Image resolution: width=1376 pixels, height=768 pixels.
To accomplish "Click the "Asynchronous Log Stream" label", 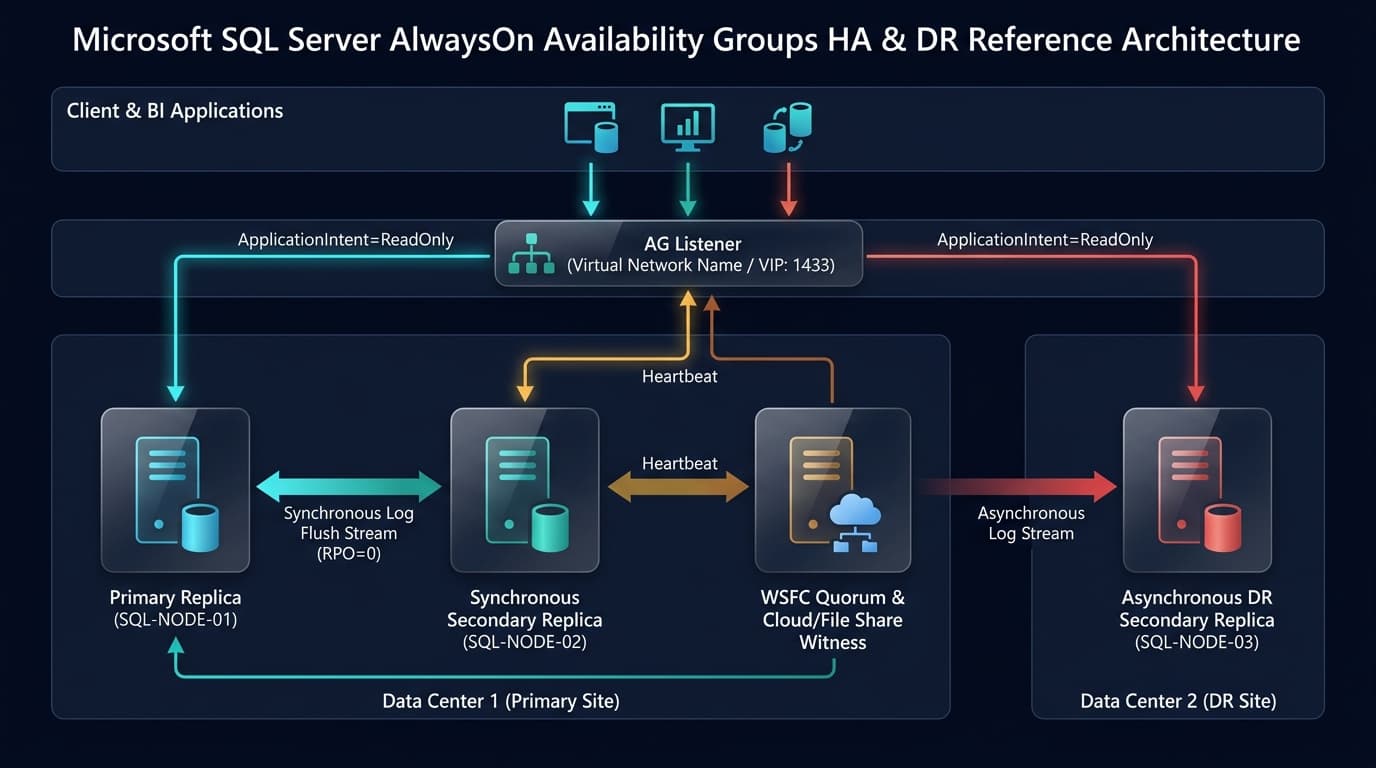I will point(1031,523).
